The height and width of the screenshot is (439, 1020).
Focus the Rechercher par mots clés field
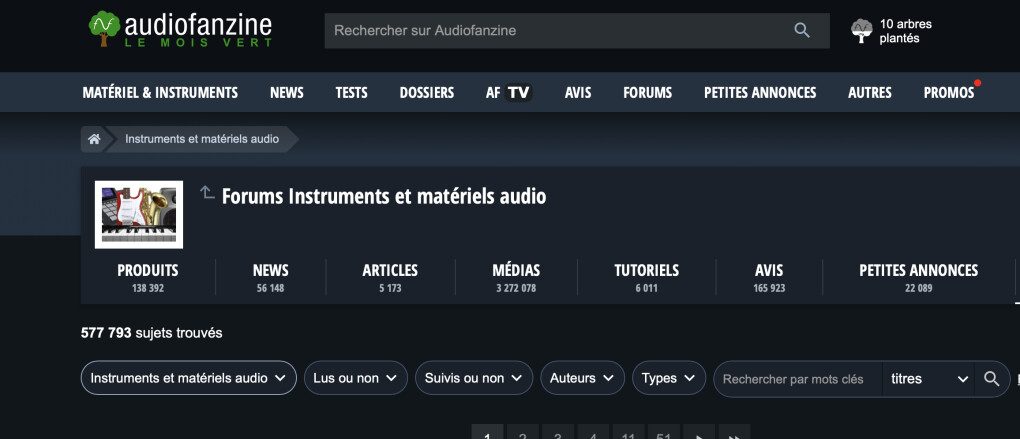(798, 379)
